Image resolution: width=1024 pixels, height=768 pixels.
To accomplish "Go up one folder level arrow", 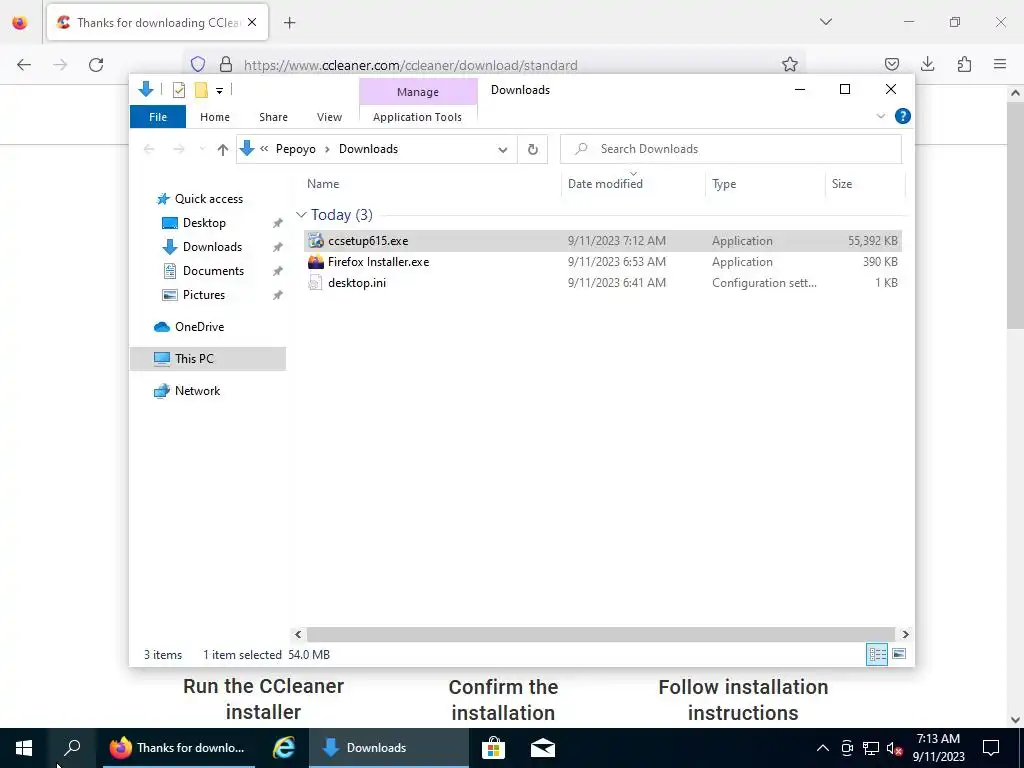I will tap(223, 150).
